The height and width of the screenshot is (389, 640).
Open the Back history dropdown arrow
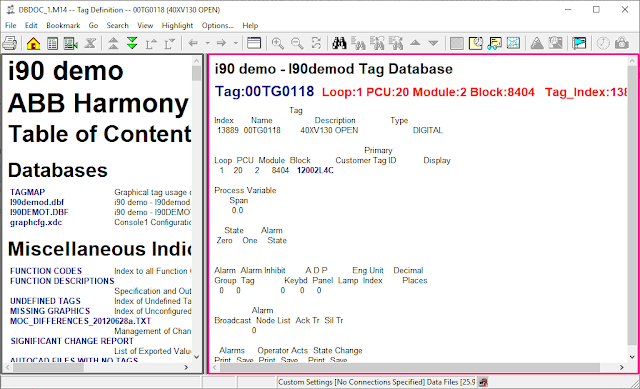(207, 43)
